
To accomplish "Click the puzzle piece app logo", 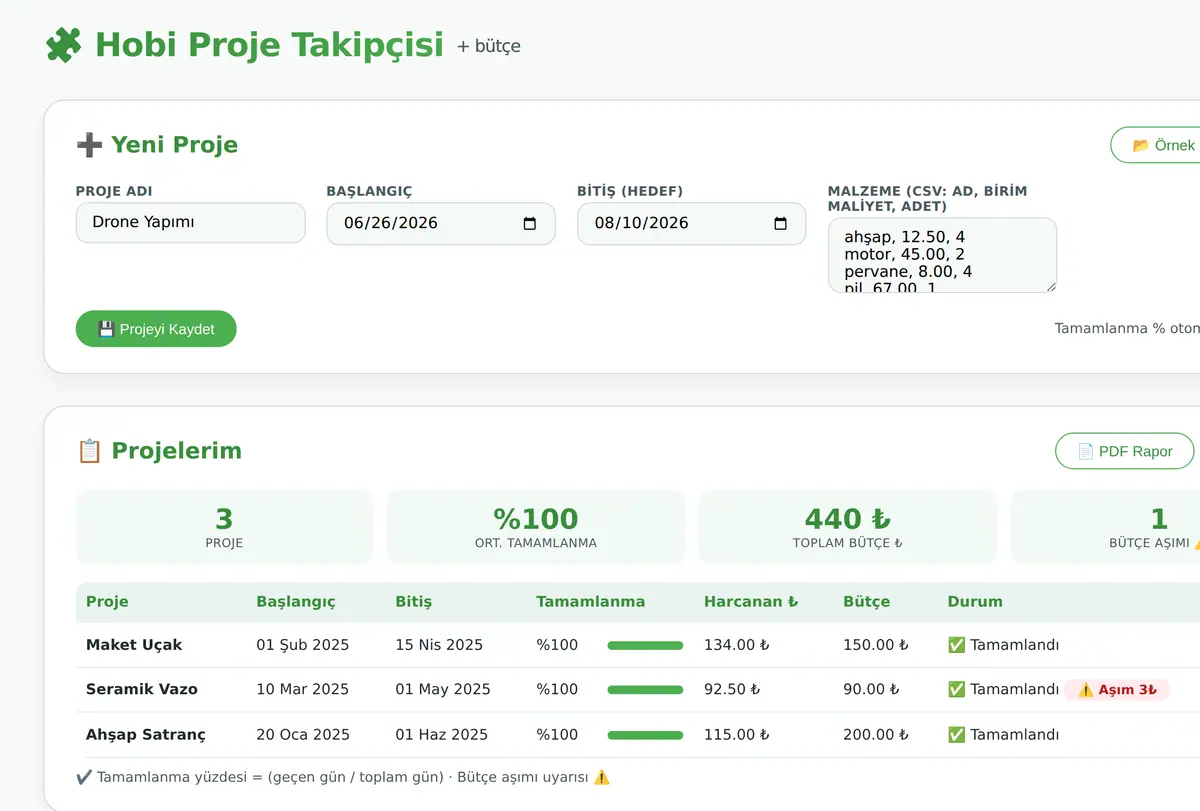I will (x=64, y=45).
